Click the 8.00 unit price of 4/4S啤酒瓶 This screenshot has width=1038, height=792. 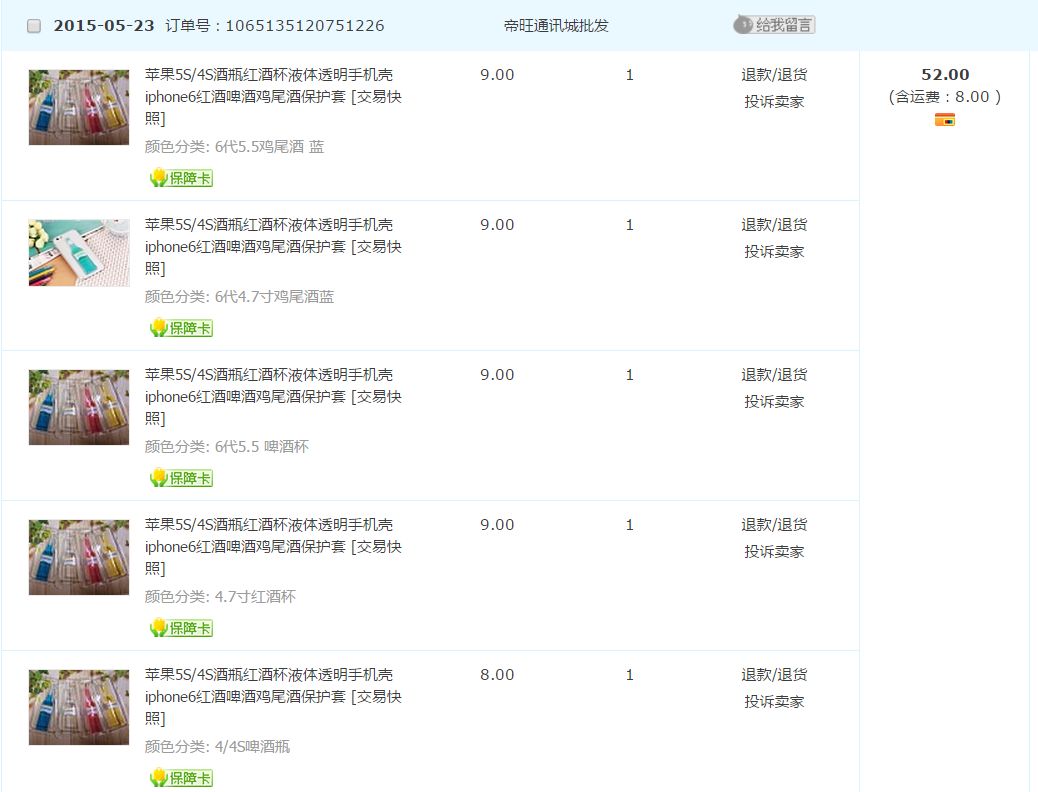pyautogui.click(x=497, y=675)
